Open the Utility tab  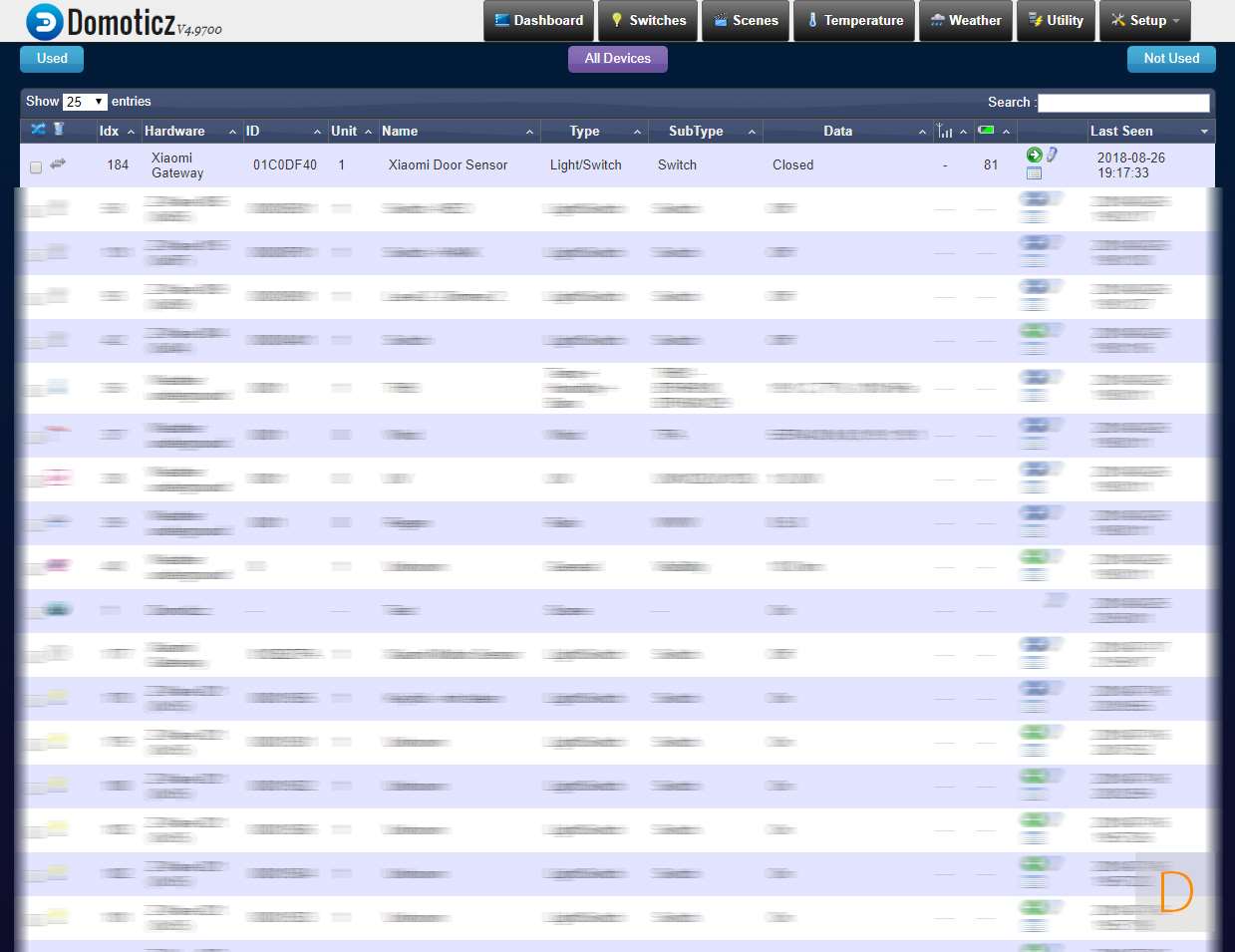tap(1056, 21)
